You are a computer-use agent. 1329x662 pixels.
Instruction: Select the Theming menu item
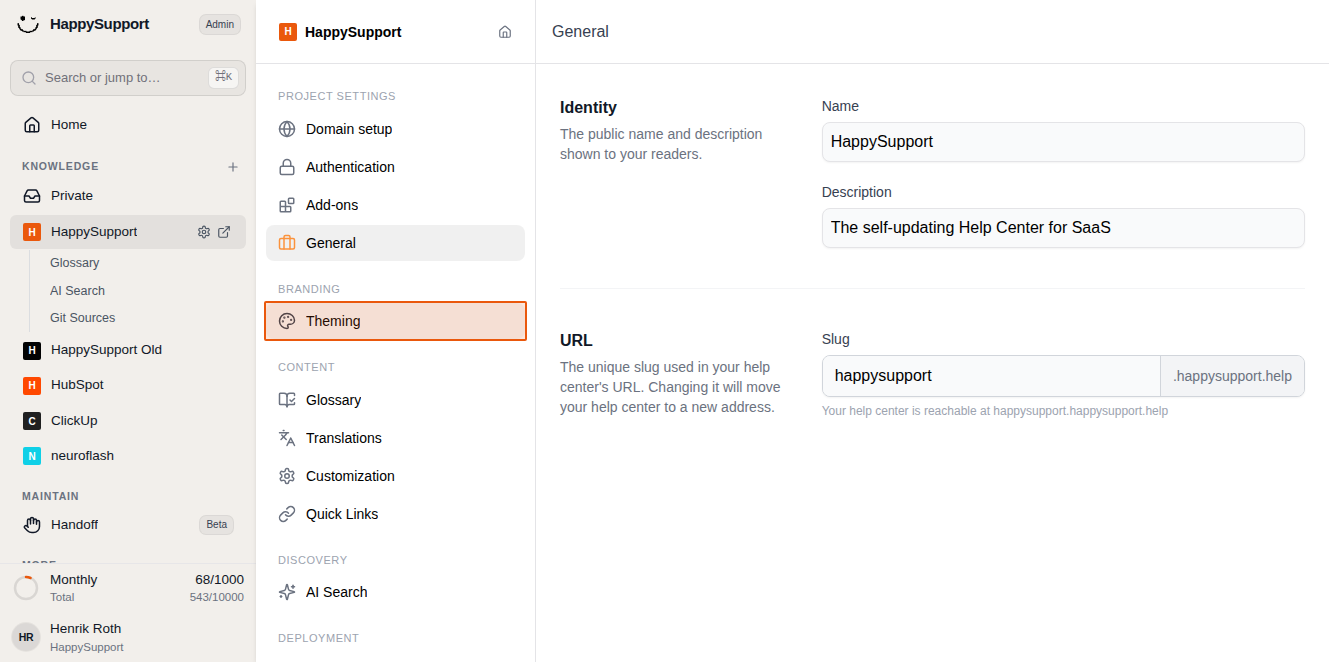pyautogui.click(x=395, y=321)
